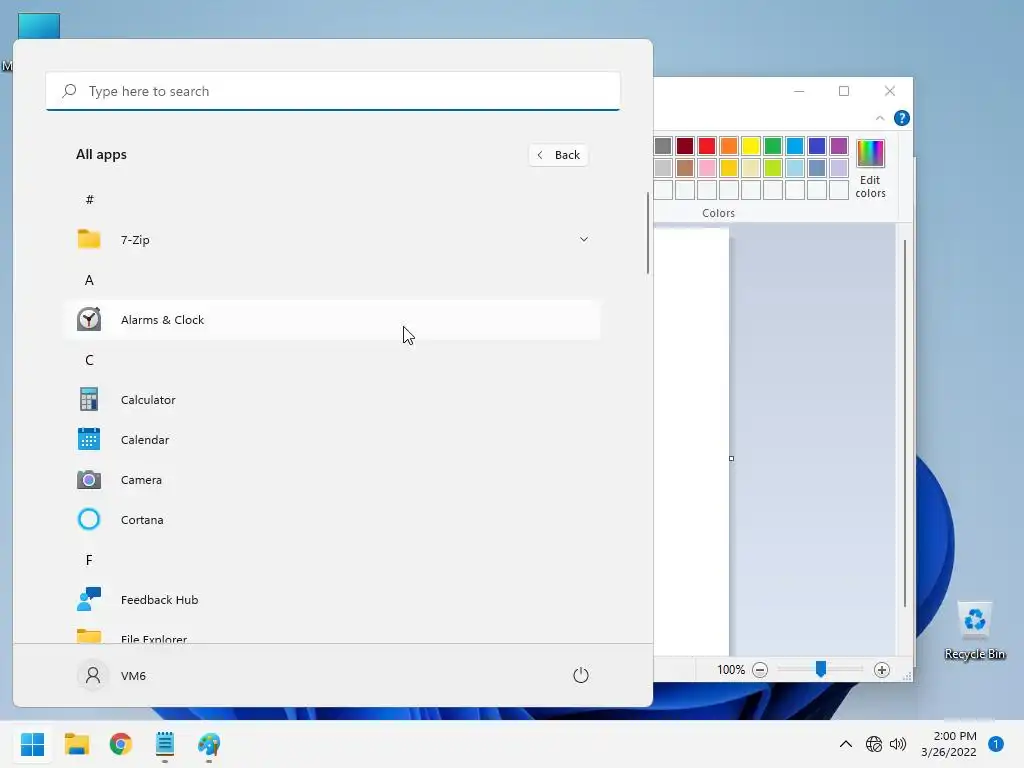1024x768 pixels.
Task: Click the VM6 username label
Action: point(133,676)
